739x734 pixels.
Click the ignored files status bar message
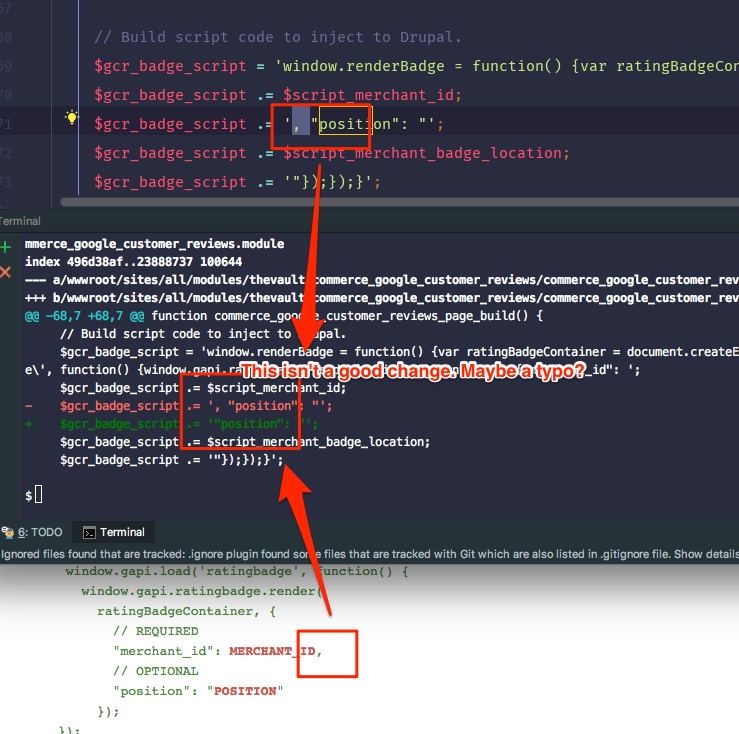[x=300, y=554]
